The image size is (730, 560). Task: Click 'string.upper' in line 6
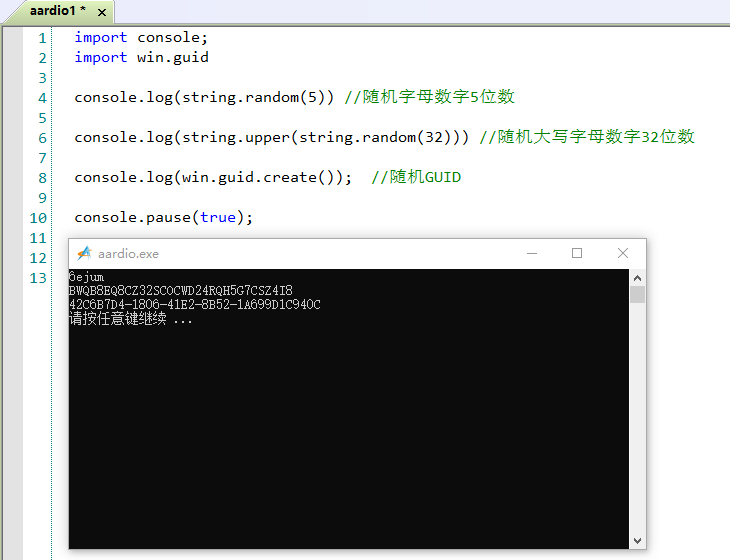(x=236, y=137)
